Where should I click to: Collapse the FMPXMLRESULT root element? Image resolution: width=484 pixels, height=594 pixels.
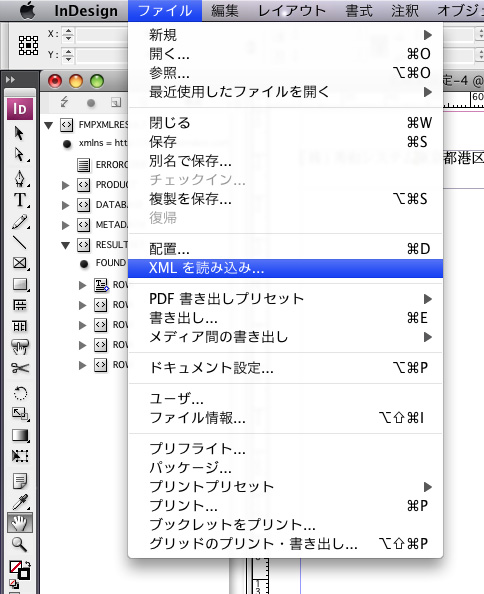pyautogui.click(x=48, y=125)
